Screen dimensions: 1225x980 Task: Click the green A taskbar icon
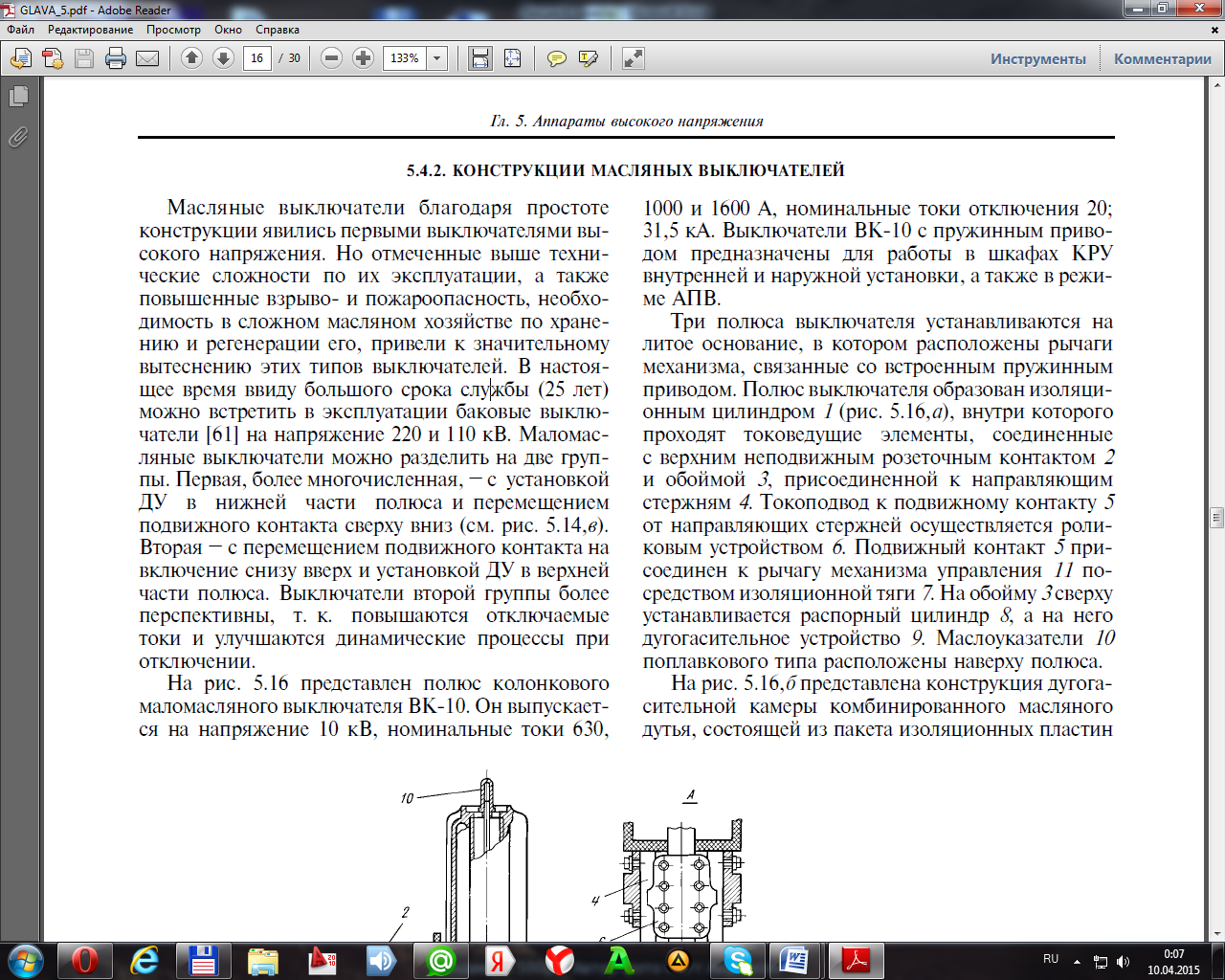[619, 961]
